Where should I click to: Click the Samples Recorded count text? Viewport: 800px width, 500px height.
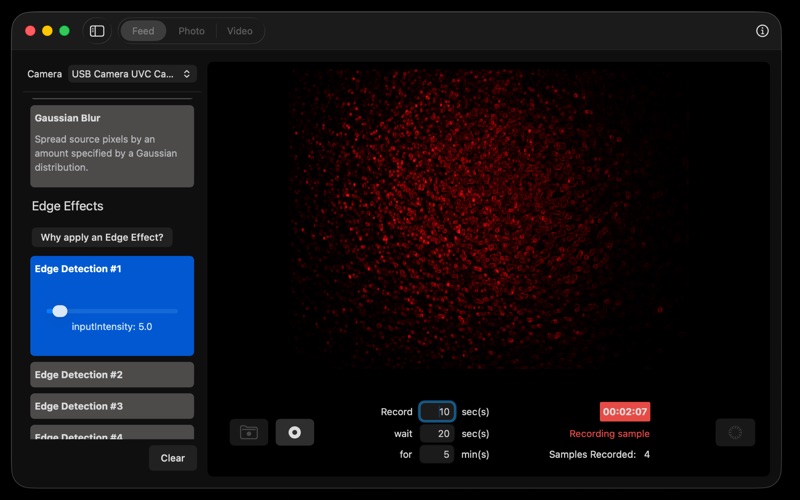599,455
